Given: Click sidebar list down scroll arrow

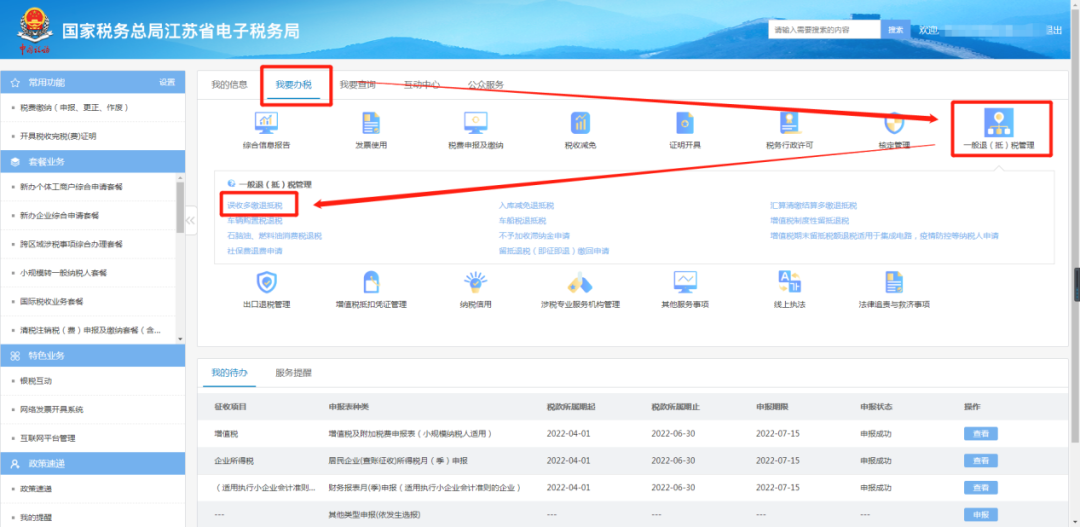Looking at the screenshot, I should click(x=180, y=339).
